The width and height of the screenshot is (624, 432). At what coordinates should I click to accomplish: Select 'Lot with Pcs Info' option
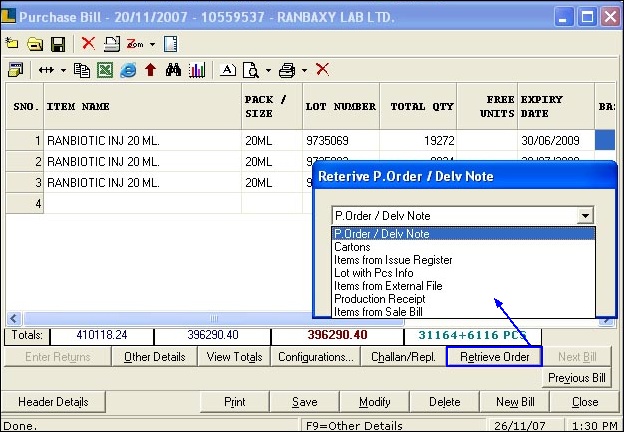tap(463, 273)
